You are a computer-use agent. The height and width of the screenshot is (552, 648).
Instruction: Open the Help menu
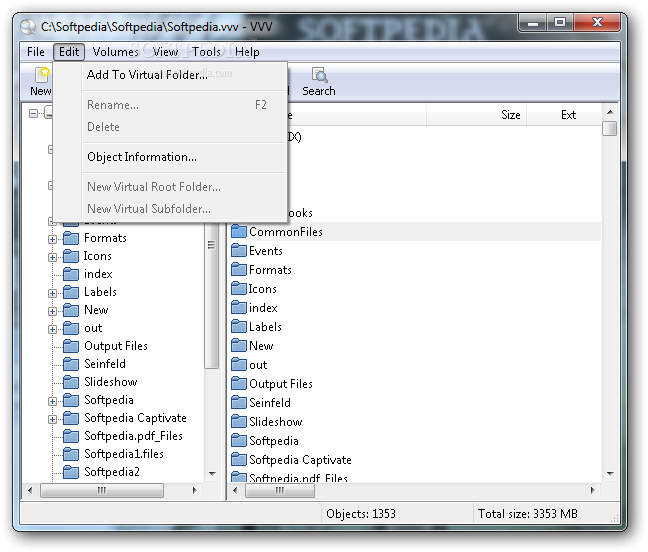click(247, 52)
